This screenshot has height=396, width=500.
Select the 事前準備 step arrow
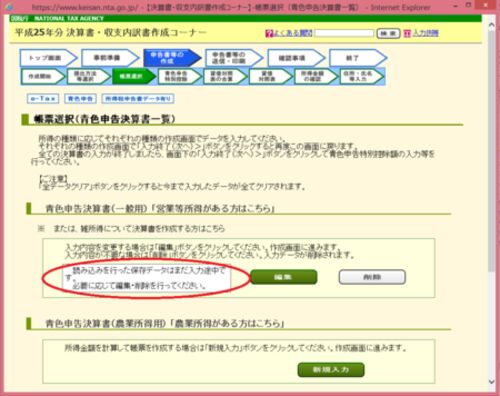[110, 58]
